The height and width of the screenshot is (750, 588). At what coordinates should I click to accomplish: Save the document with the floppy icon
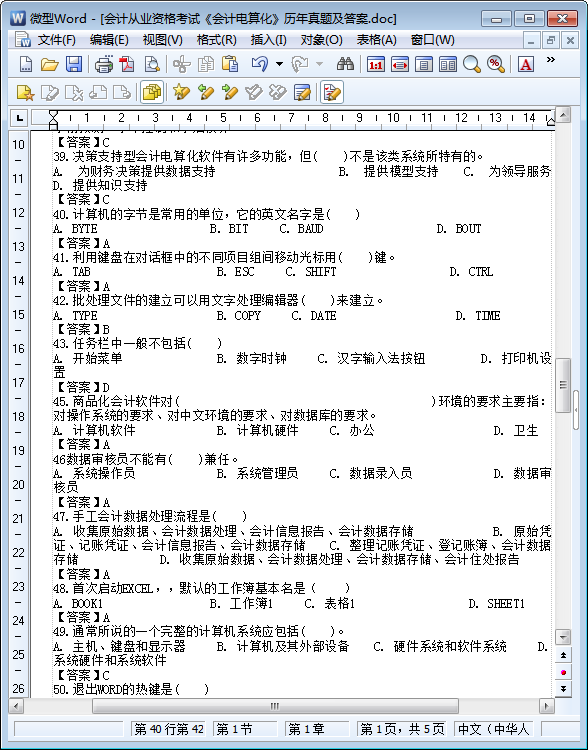[x=74, y=64]
